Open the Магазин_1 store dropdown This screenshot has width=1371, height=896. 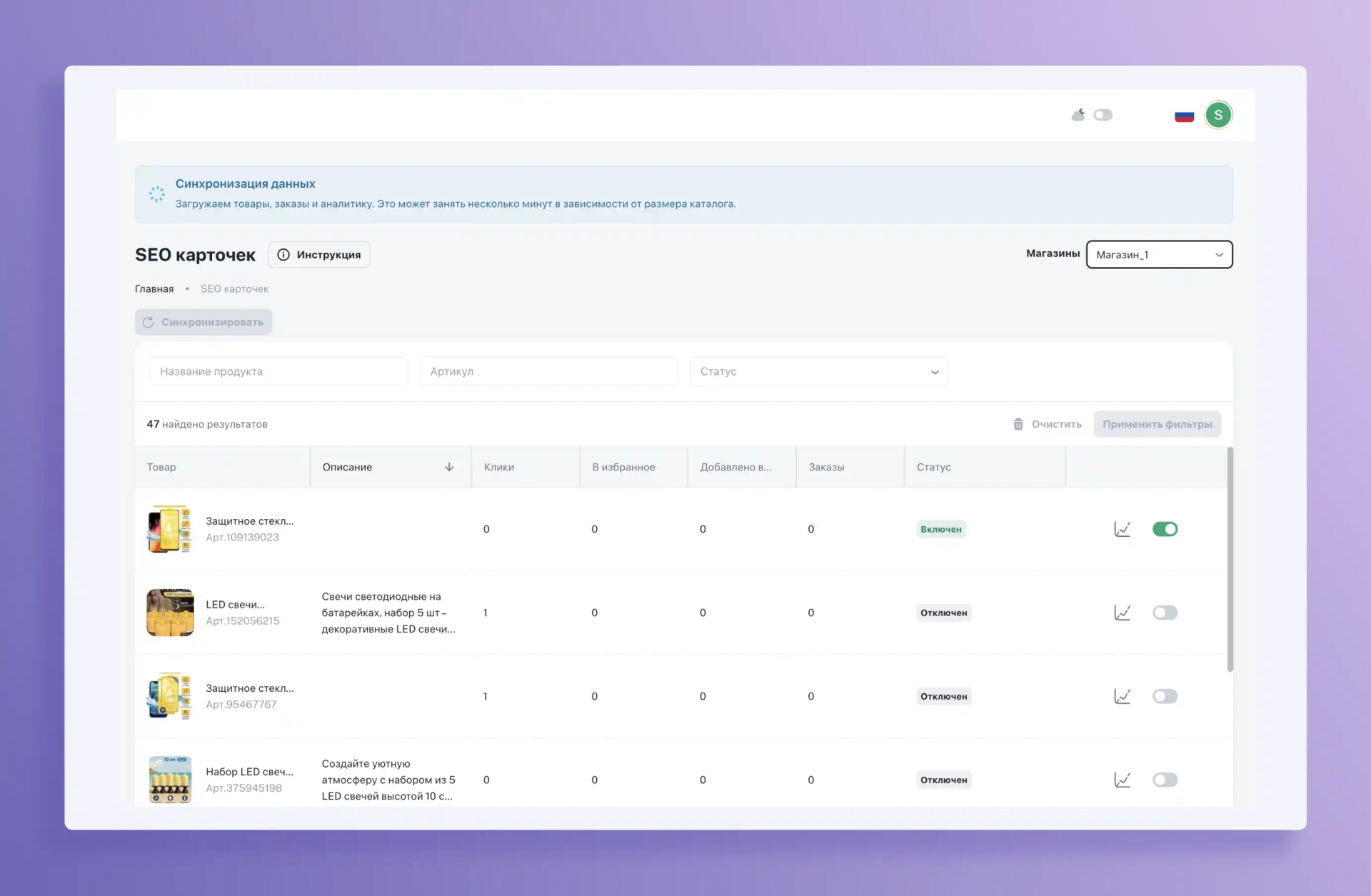(x=1159, y=255)
